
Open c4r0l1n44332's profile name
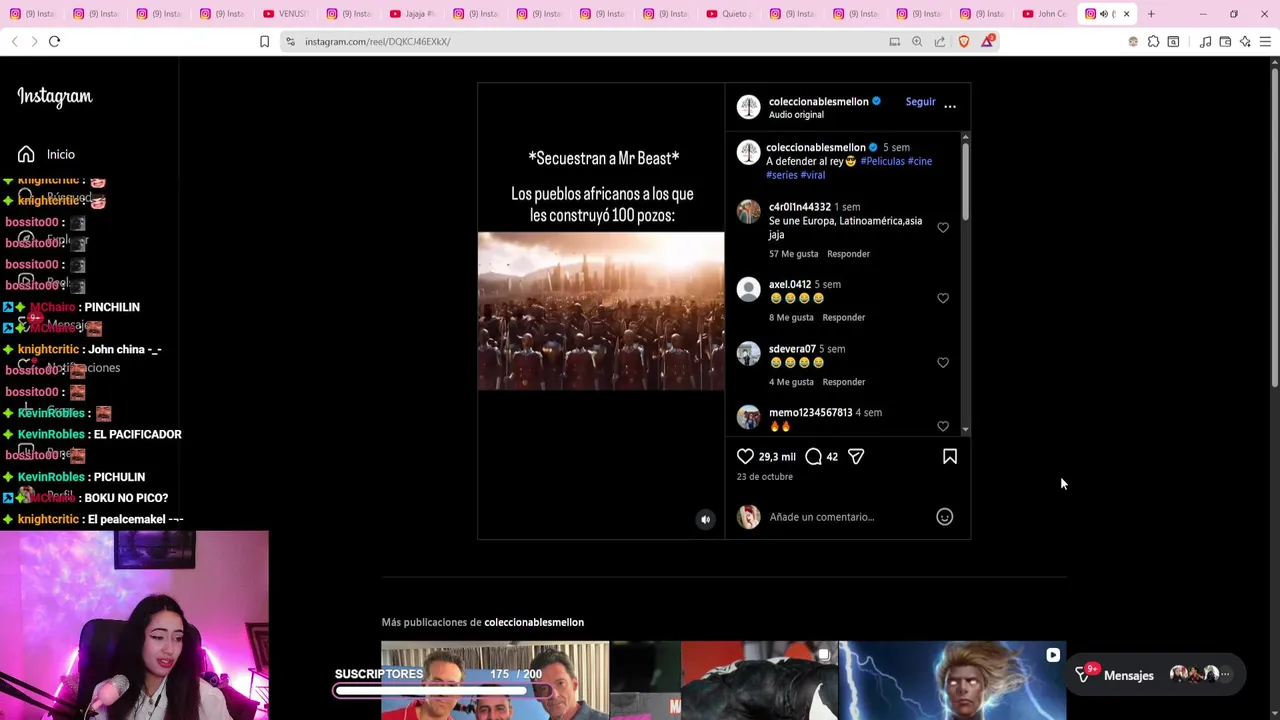coord(799,207)
